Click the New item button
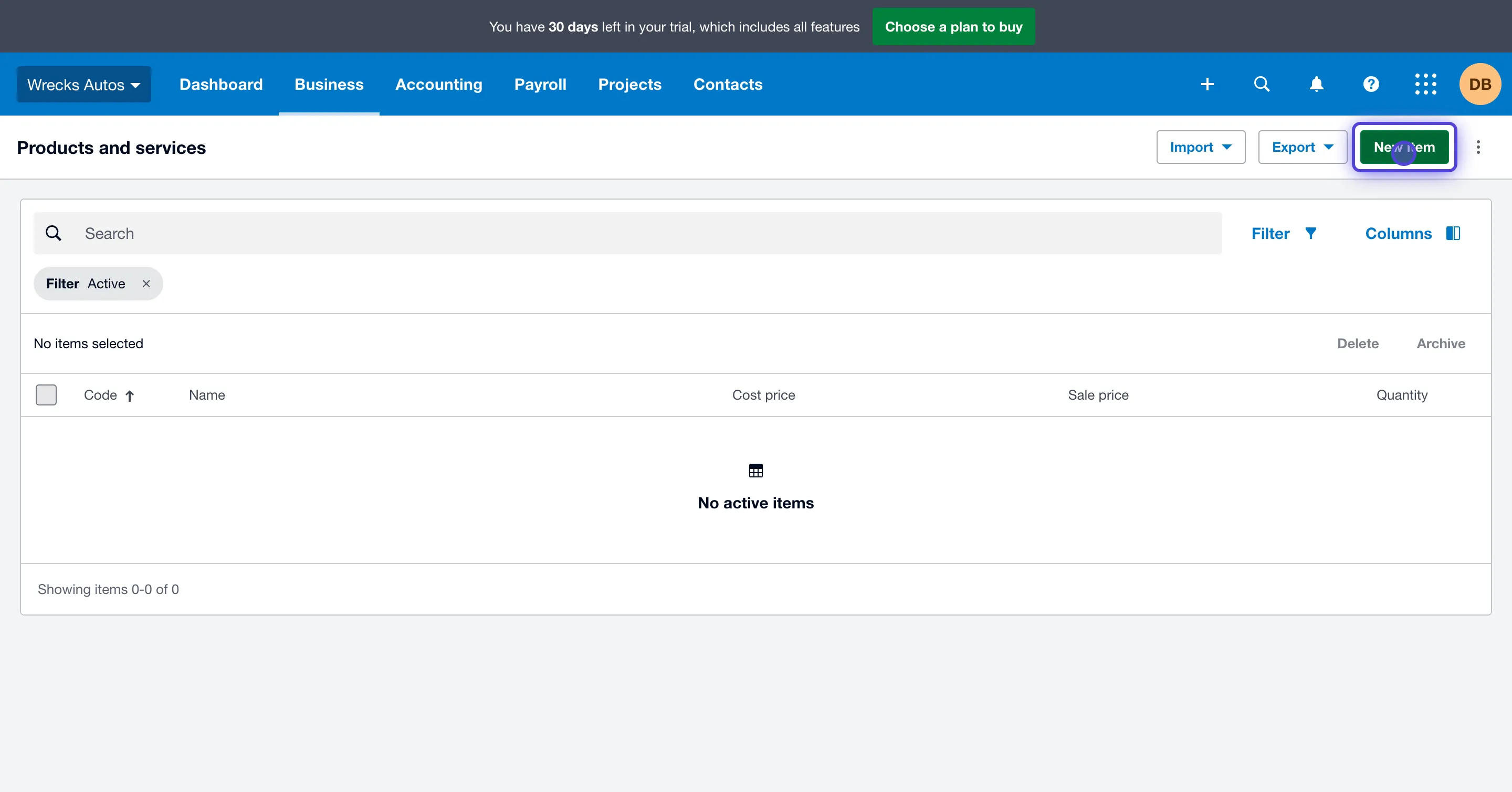1512x792 pixels. [1404, 147]
